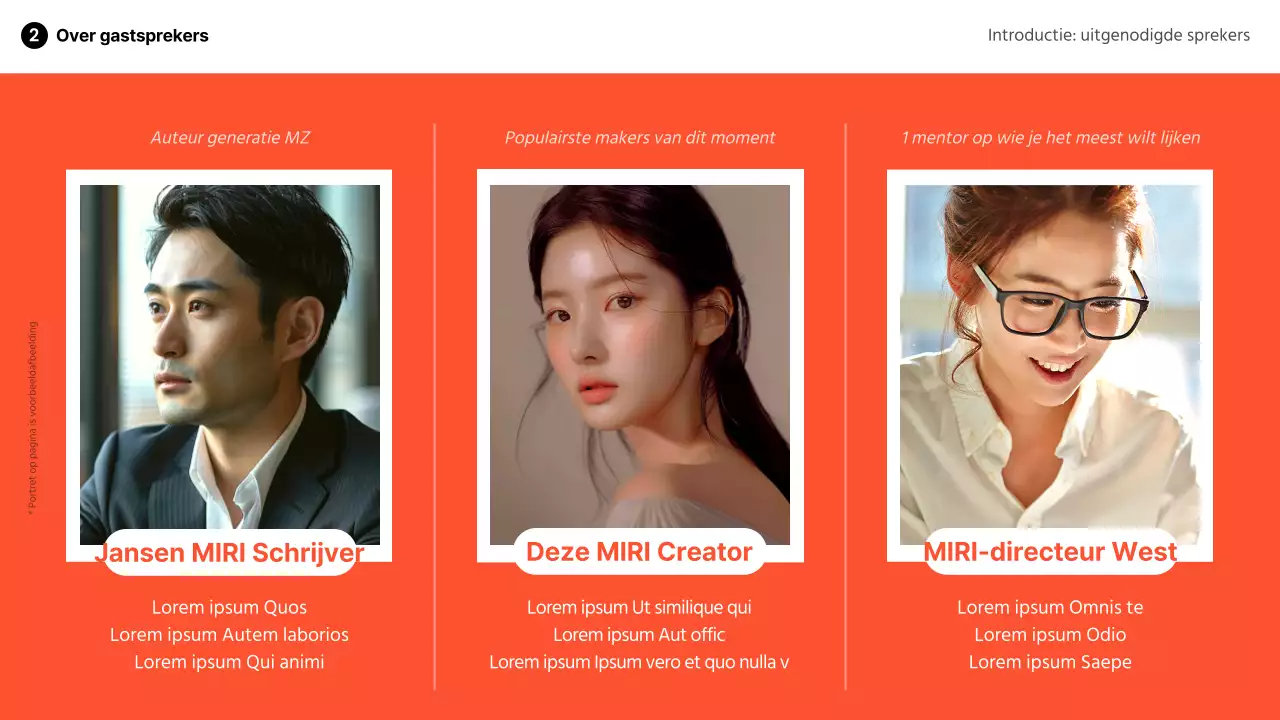The image size is (1280, 720).
Task: Select the dark-haired woman portrait photo
Action: [640, 365]
